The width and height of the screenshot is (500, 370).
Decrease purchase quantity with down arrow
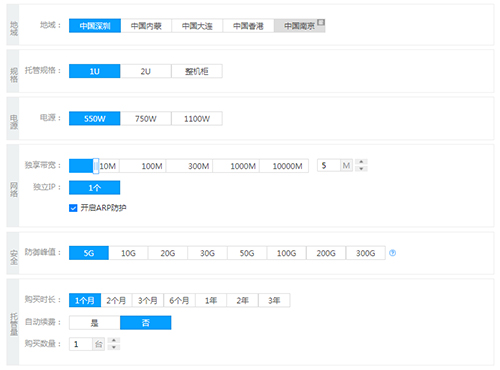point(114,347)
